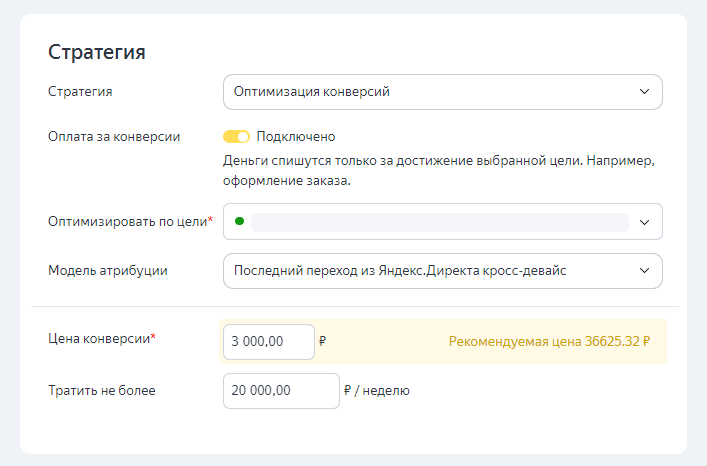Image resolution: width=707 pixels, height=466 pixels.
Task: Expand the goal selector using its chevron arrow
Action: 644,221
